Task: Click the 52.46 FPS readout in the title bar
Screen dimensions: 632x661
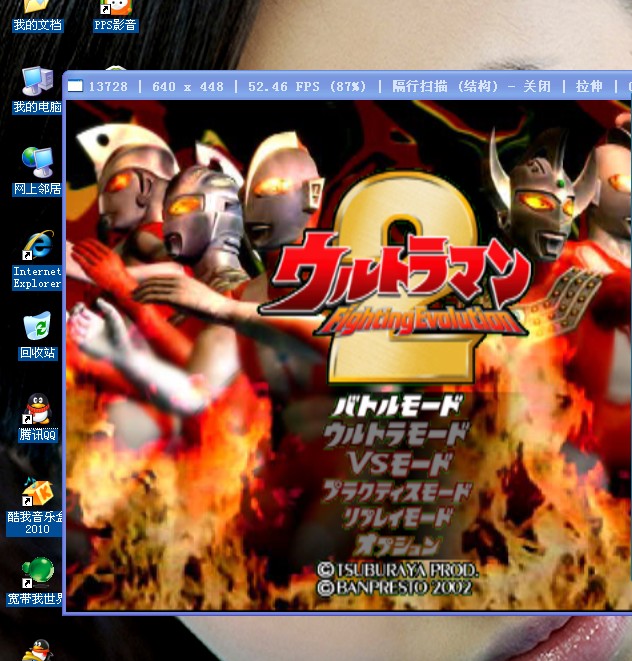Action: pos(307,86)
